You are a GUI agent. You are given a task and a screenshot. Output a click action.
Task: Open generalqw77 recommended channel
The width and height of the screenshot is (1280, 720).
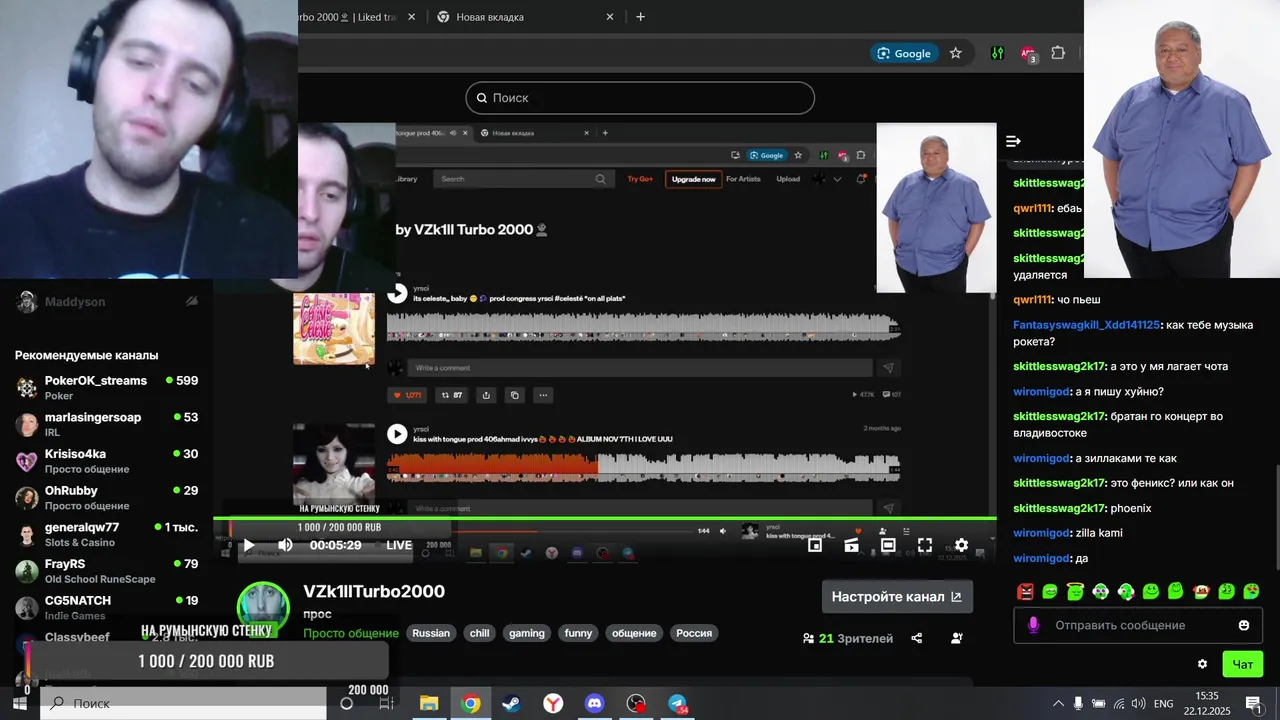coord(106,534)
